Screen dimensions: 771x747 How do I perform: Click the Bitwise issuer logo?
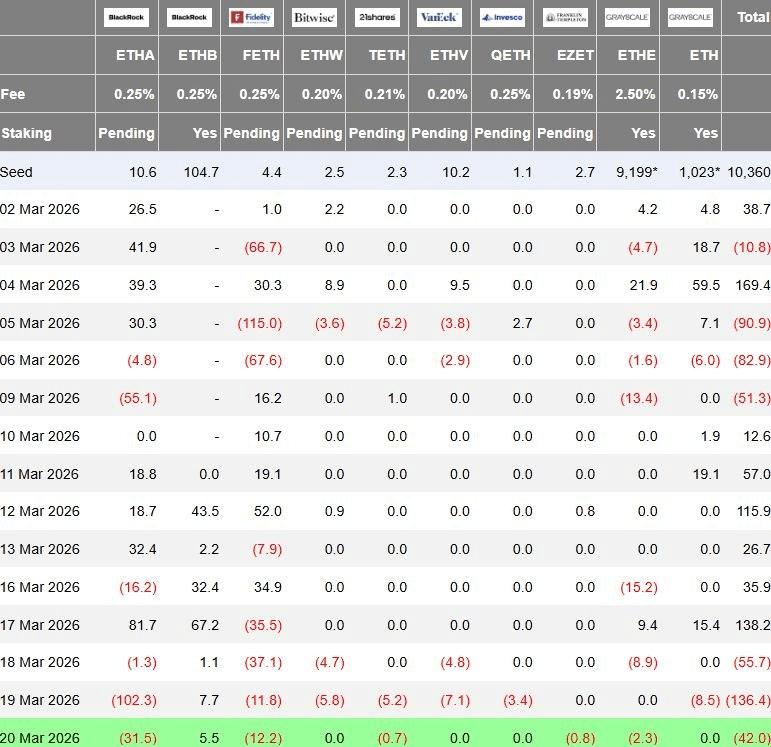click(315, 17)
